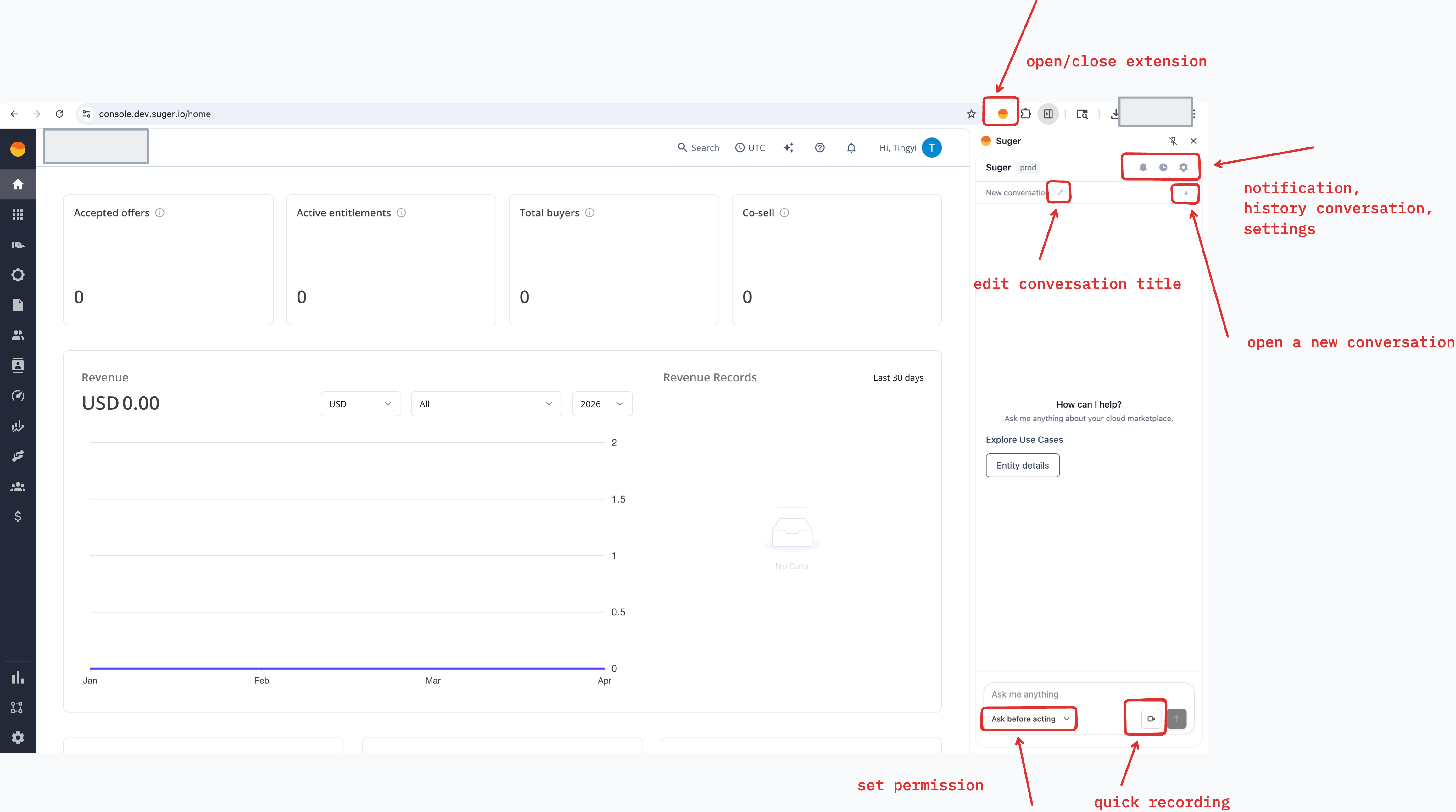Toggle browser side panel icon

(1048, 114)
